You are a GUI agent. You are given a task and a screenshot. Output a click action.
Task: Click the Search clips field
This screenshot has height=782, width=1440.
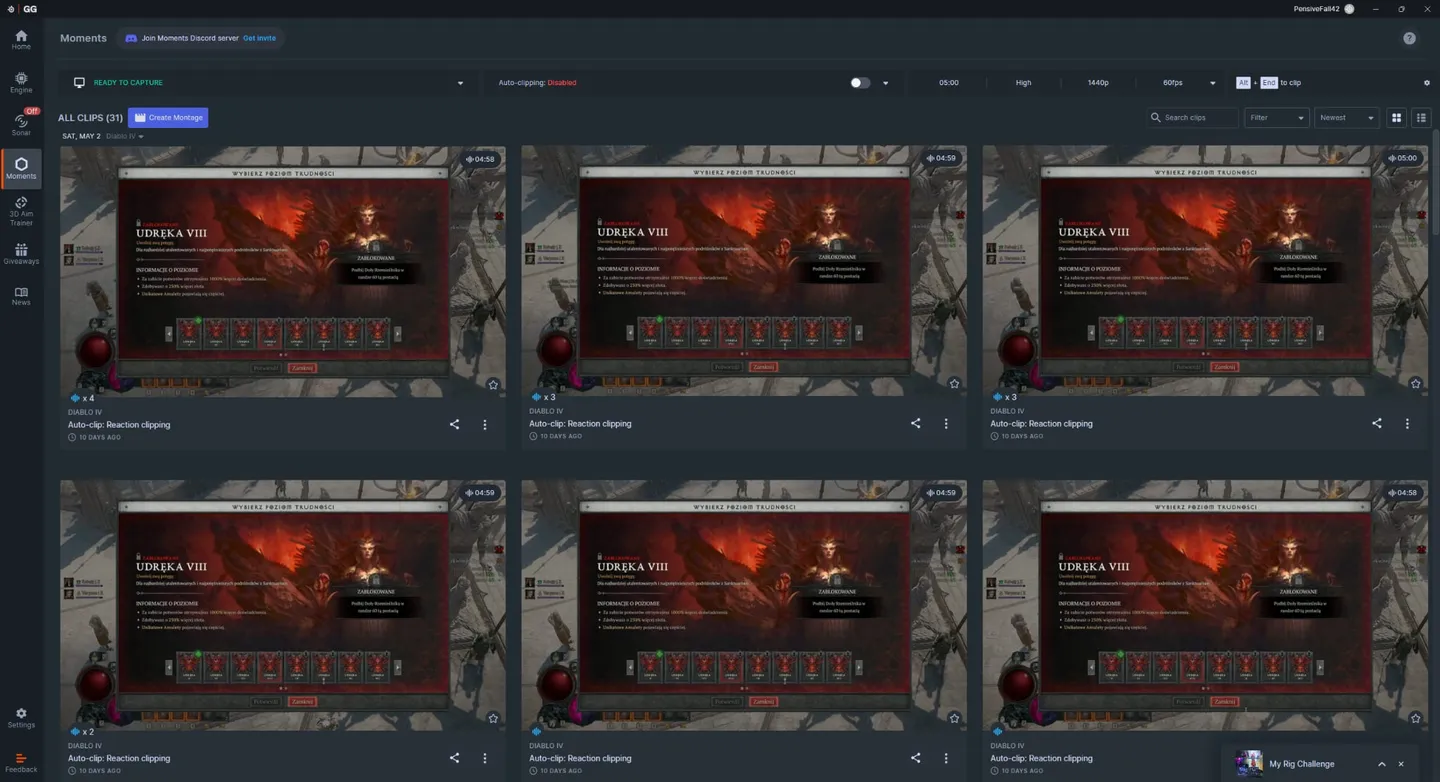pyautogui.click(x=1193, y=118)
